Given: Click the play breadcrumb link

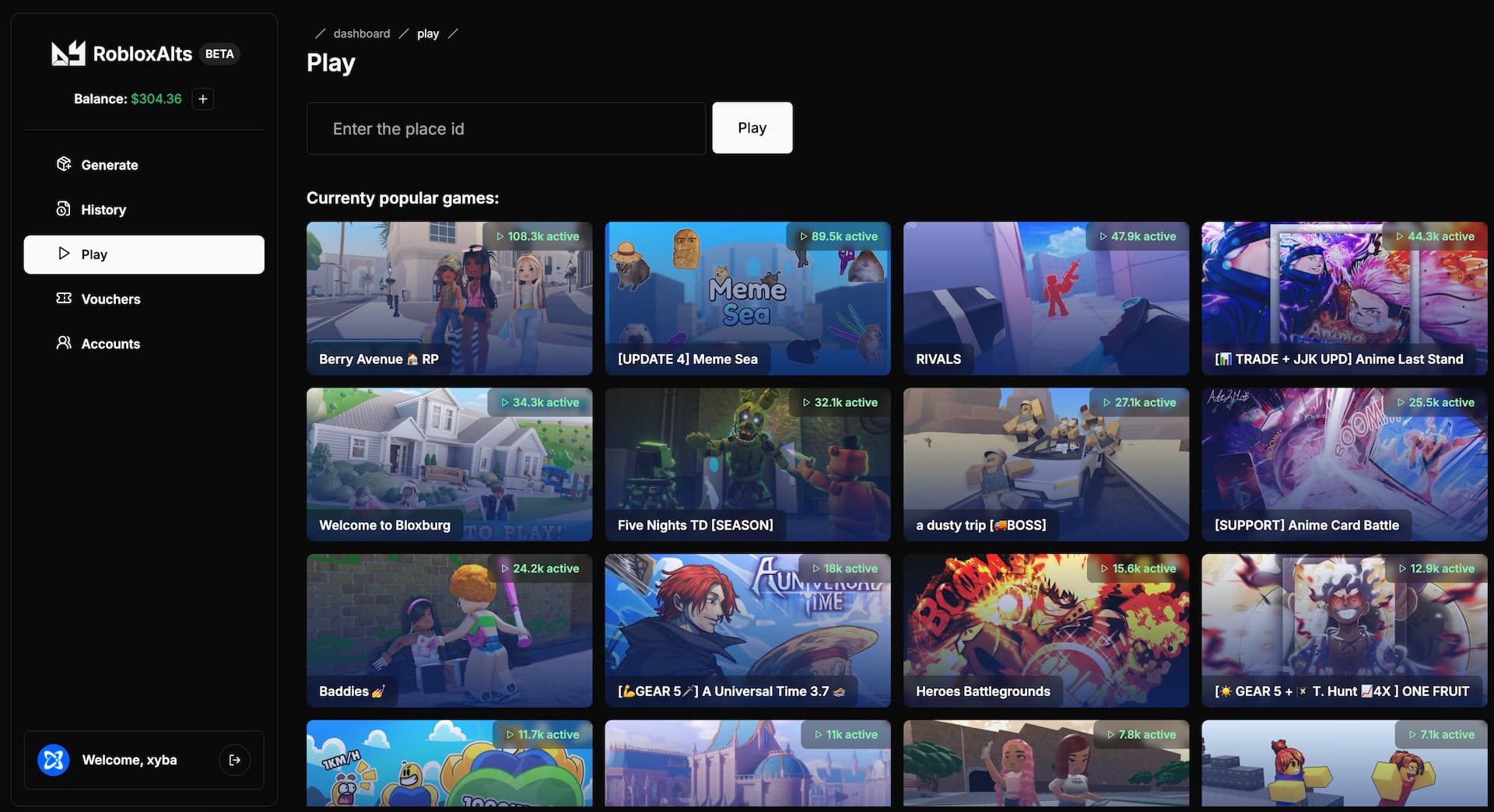Looking at the screenshot, I should click(428, 33).
